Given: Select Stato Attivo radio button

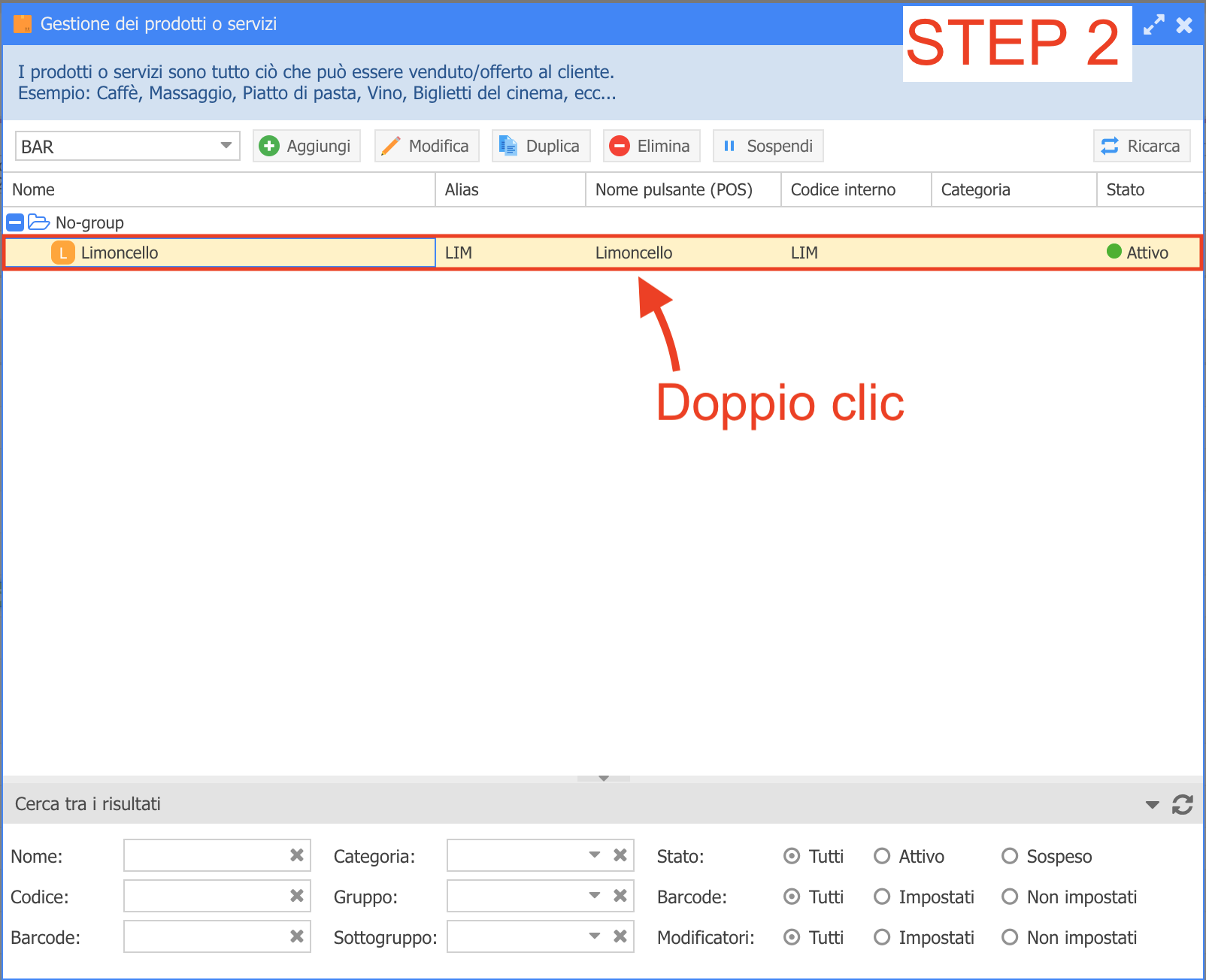Looking at the screenshot, I should [882, 856].
